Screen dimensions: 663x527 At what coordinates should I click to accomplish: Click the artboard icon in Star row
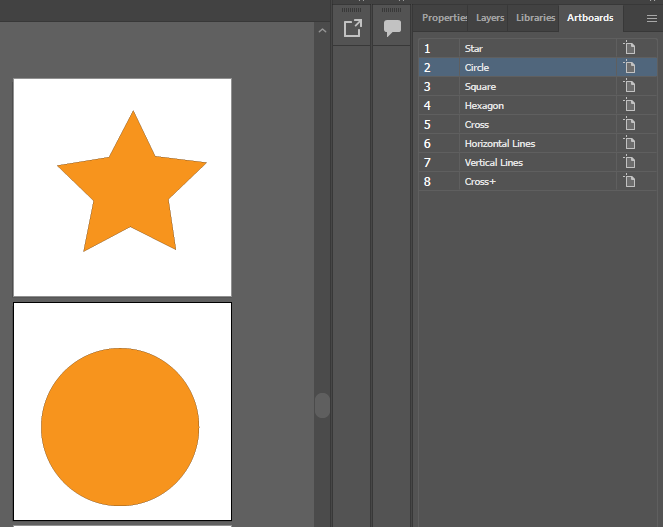tap(630, 48)
